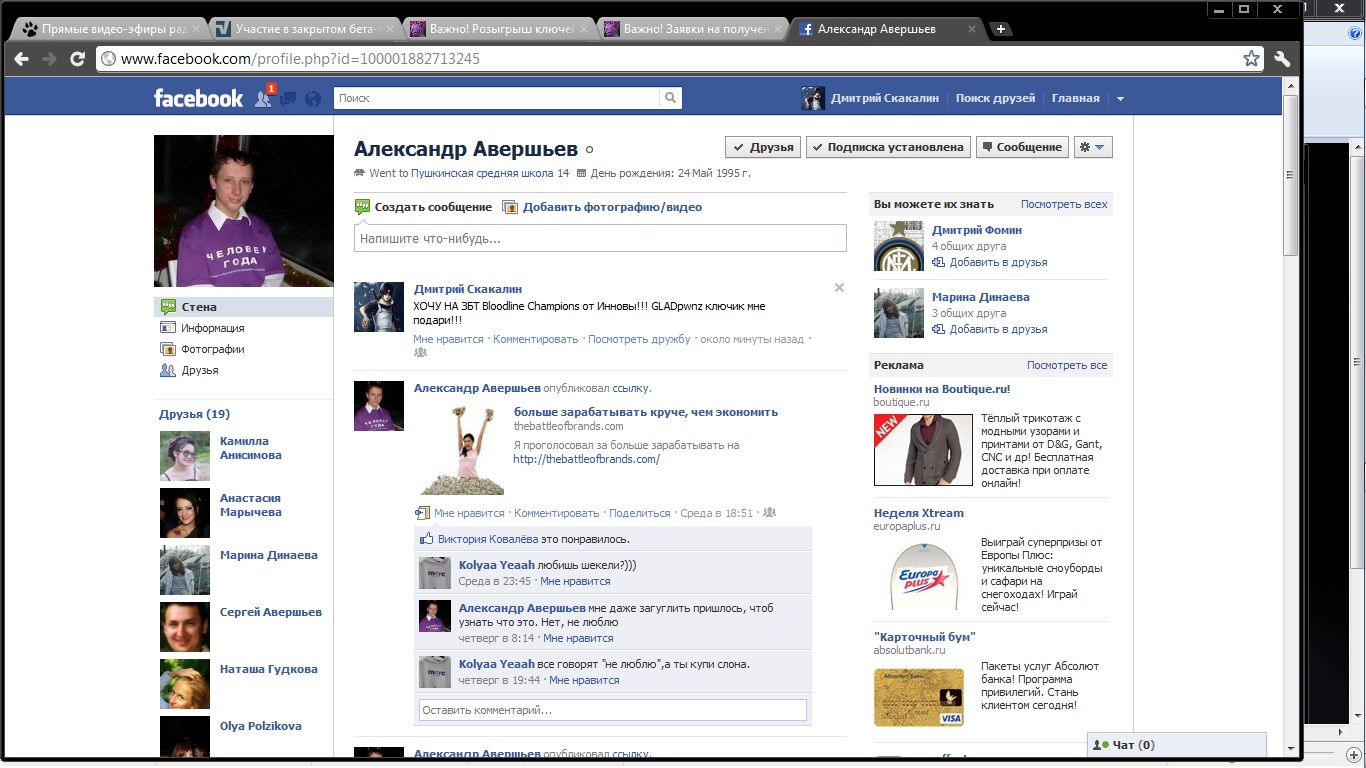
Task: Toggle the Подписка установлена subscription button
Action: 888,147
